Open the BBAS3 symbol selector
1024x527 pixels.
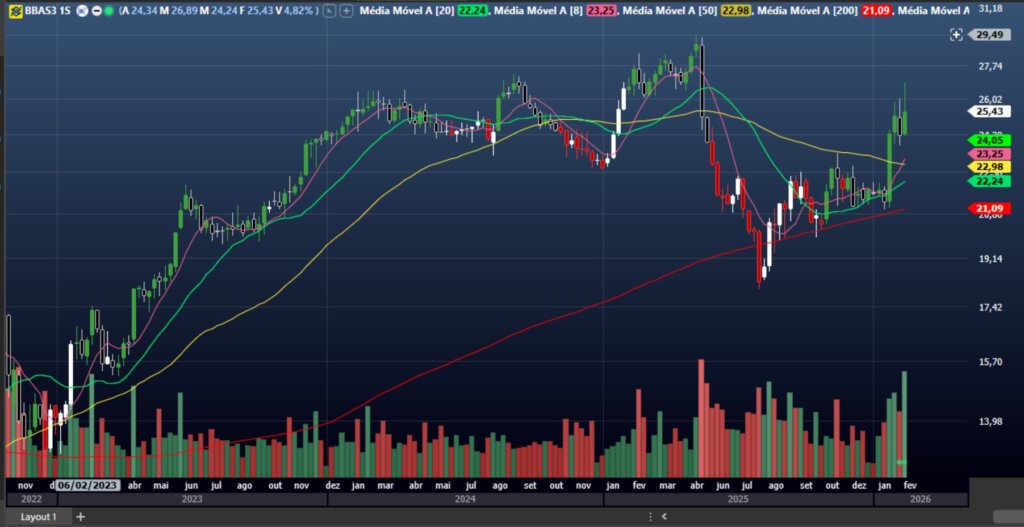tap(40, 10)
